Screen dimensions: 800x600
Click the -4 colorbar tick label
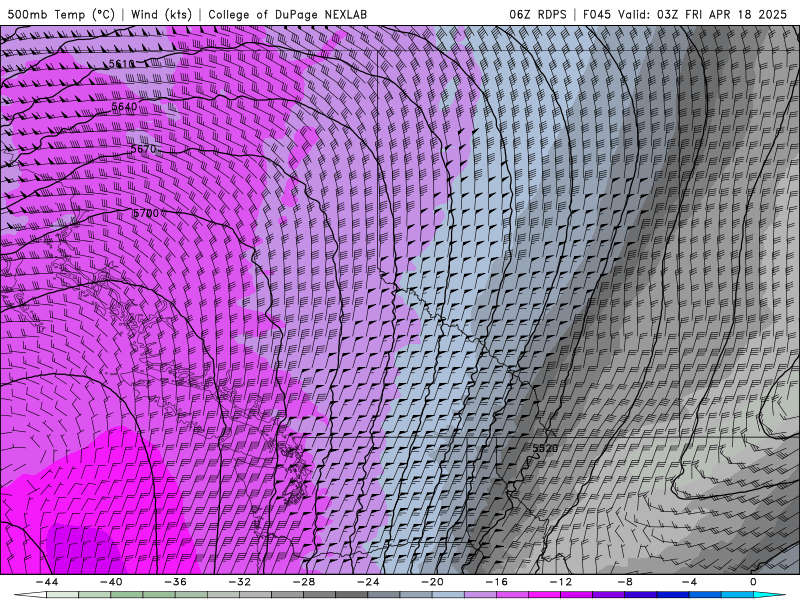coord(689,582)
